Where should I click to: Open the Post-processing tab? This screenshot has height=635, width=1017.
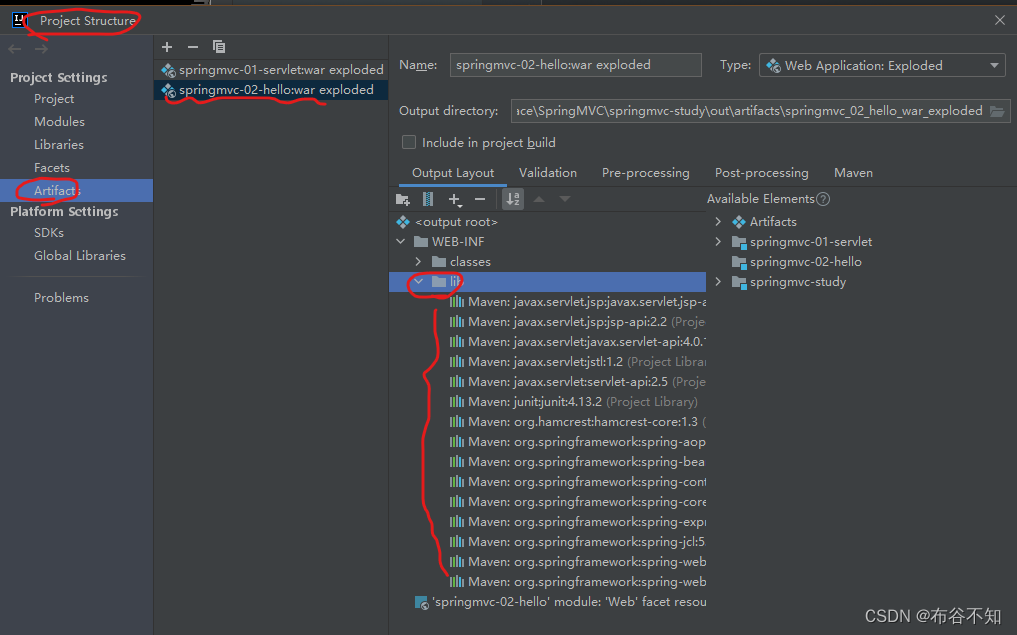click(x=761, y=173)
